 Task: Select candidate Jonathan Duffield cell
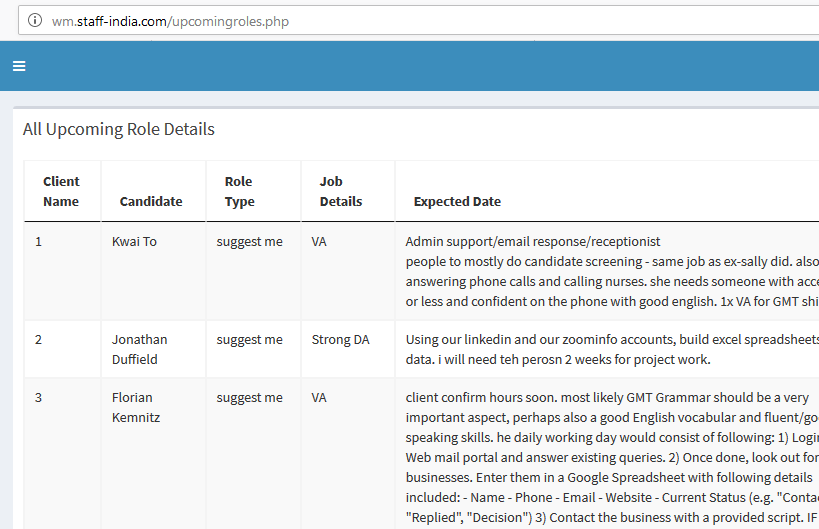tap(139, 349)
